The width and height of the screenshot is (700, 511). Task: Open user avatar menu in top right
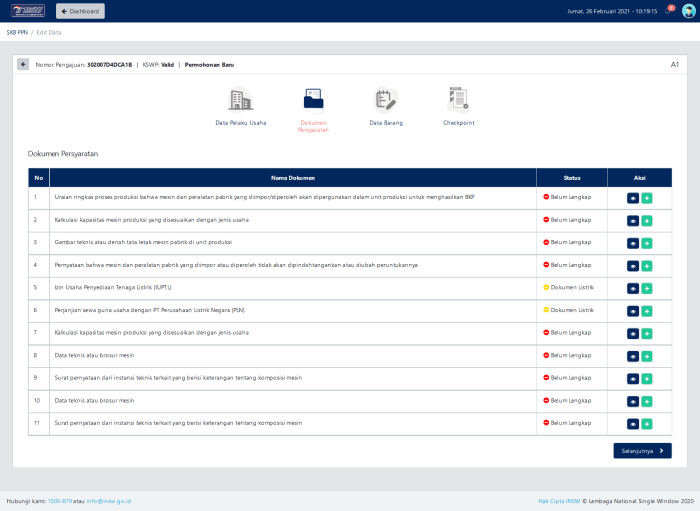click(x=688, y=11)
